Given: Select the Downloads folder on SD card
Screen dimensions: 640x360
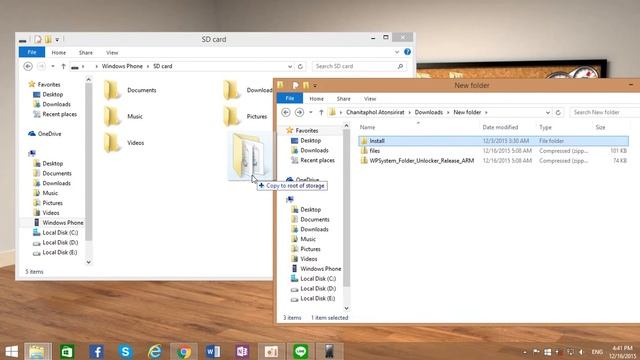Looking at the screenshot, I should point(247,90).
